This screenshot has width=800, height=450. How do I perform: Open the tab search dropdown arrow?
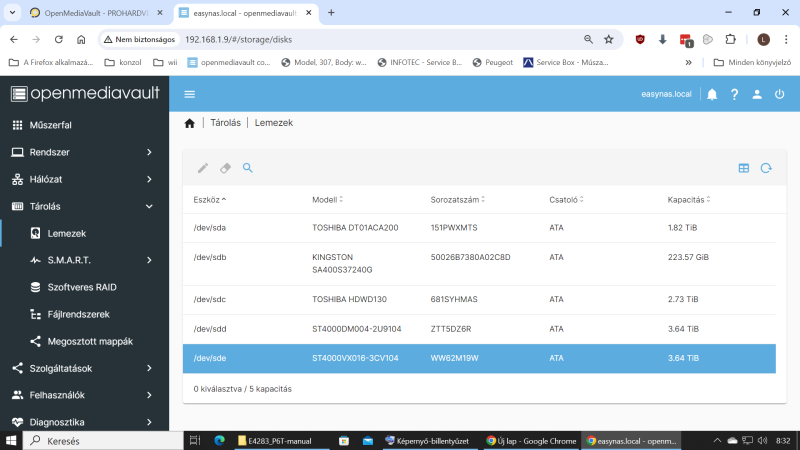(x=12, y=13)
